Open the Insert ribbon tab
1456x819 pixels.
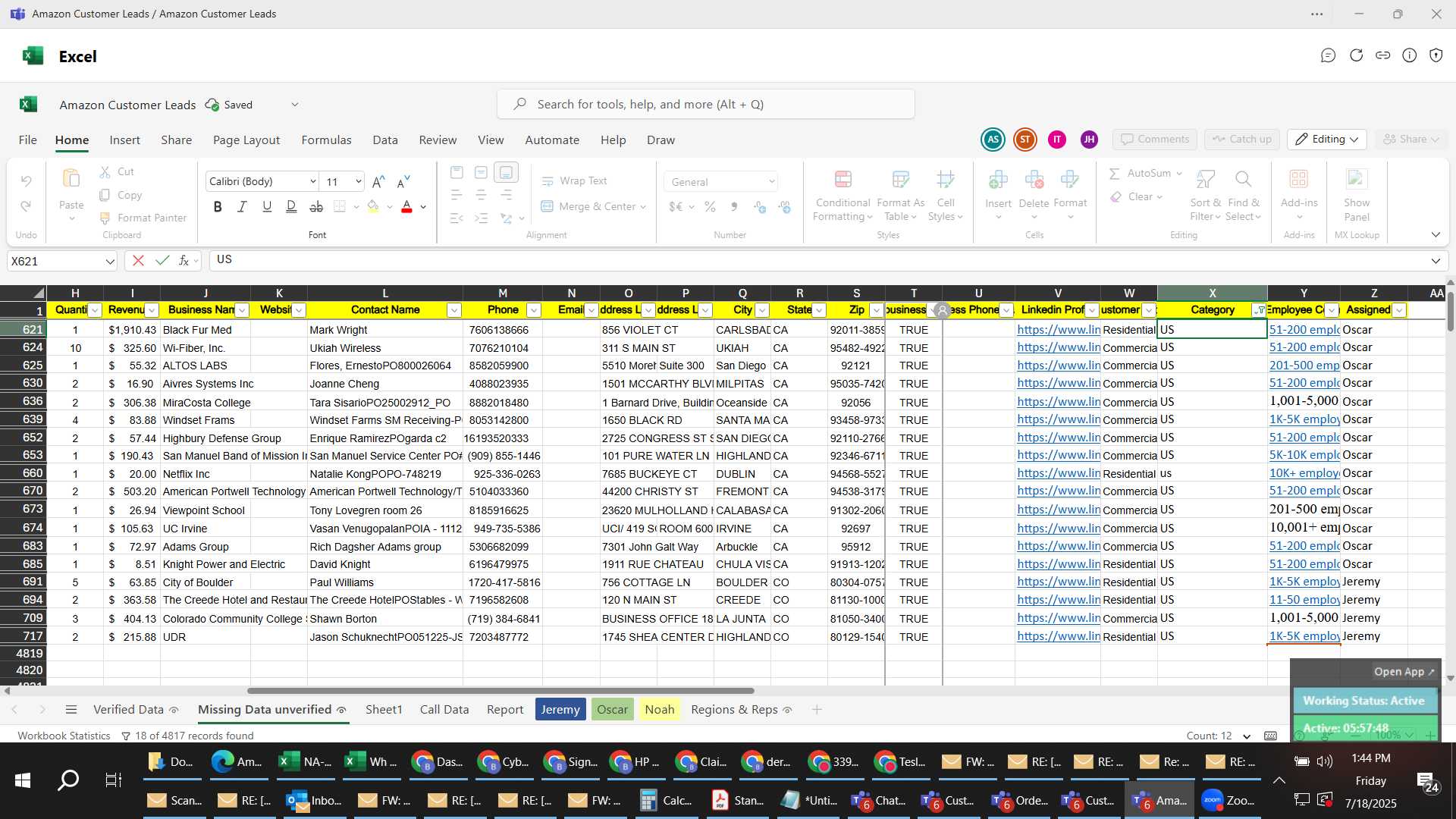click(x=124, y=140)
